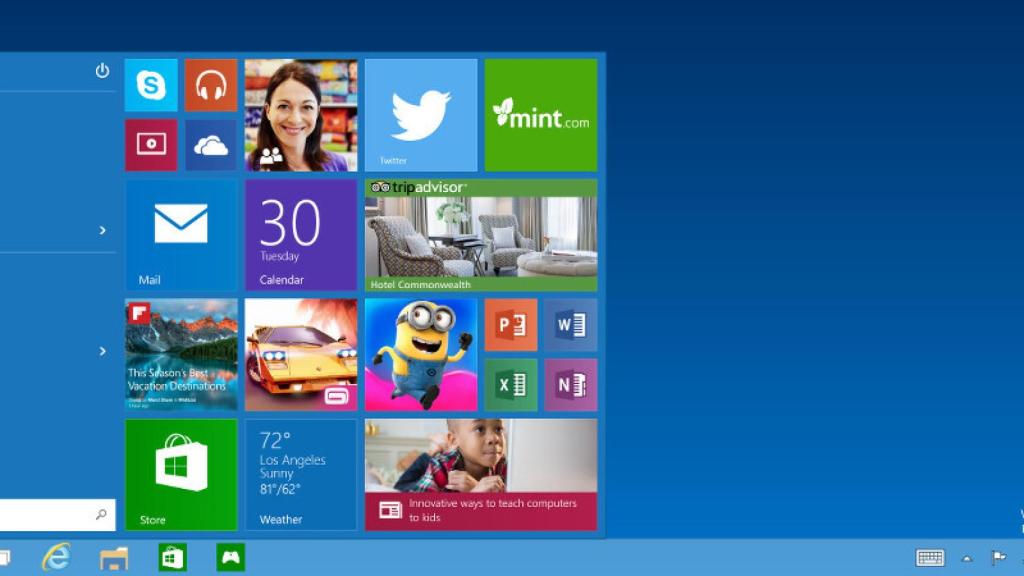Select the People tile
This screenshot has height=576, width=1024.
[300, 115]
